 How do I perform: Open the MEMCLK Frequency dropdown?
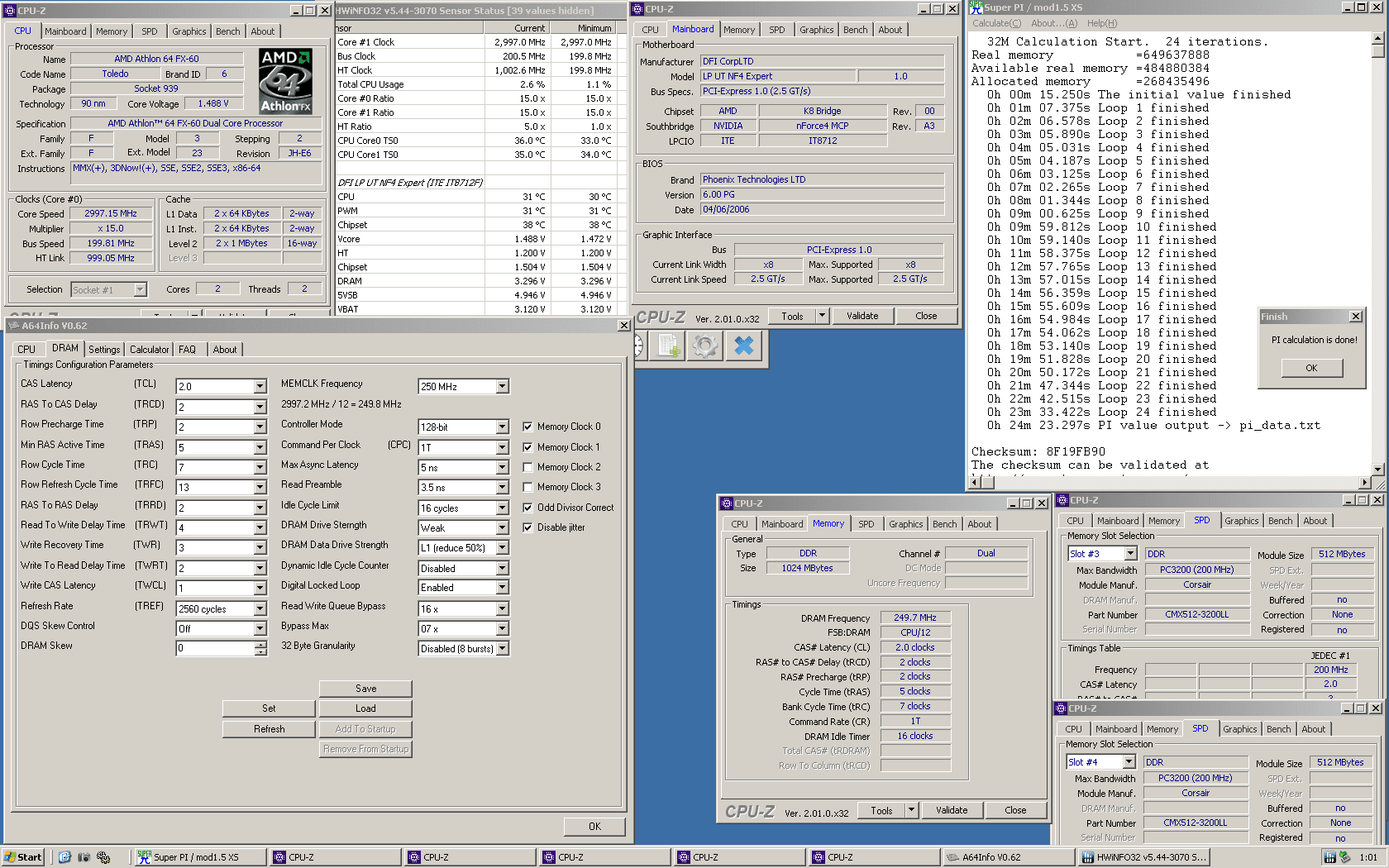click(502, 387)
